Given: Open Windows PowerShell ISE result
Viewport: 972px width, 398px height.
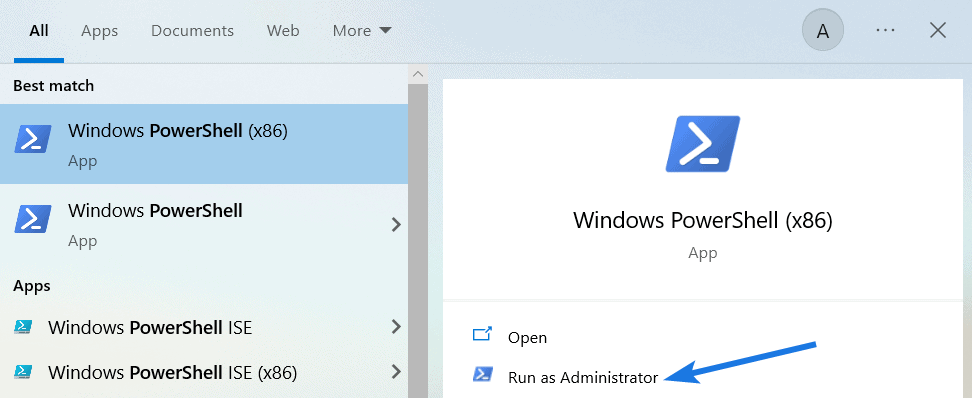Looking at the screenshot, I should point(204,327).
